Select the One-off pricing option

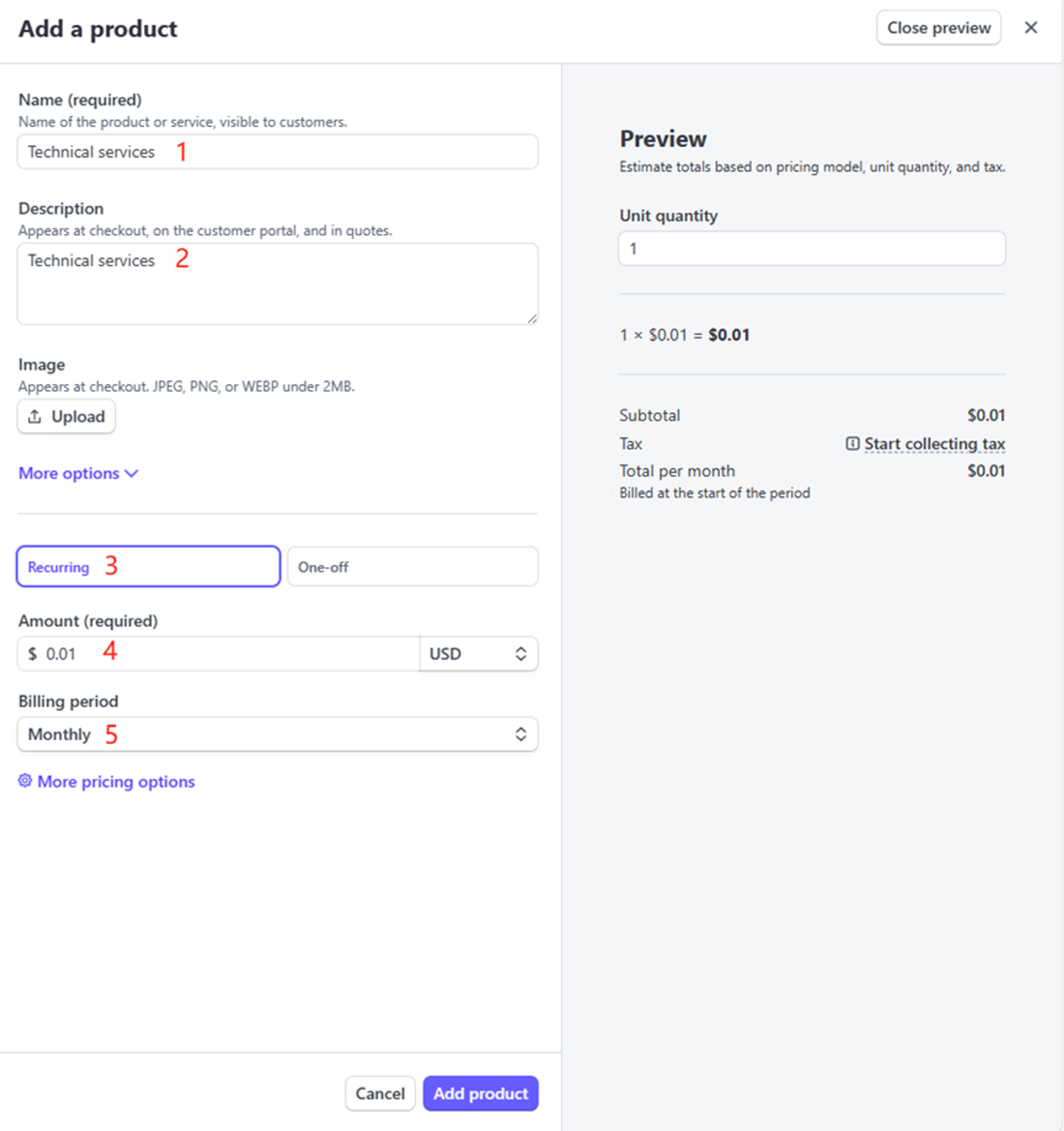click(x=412, y=567)
